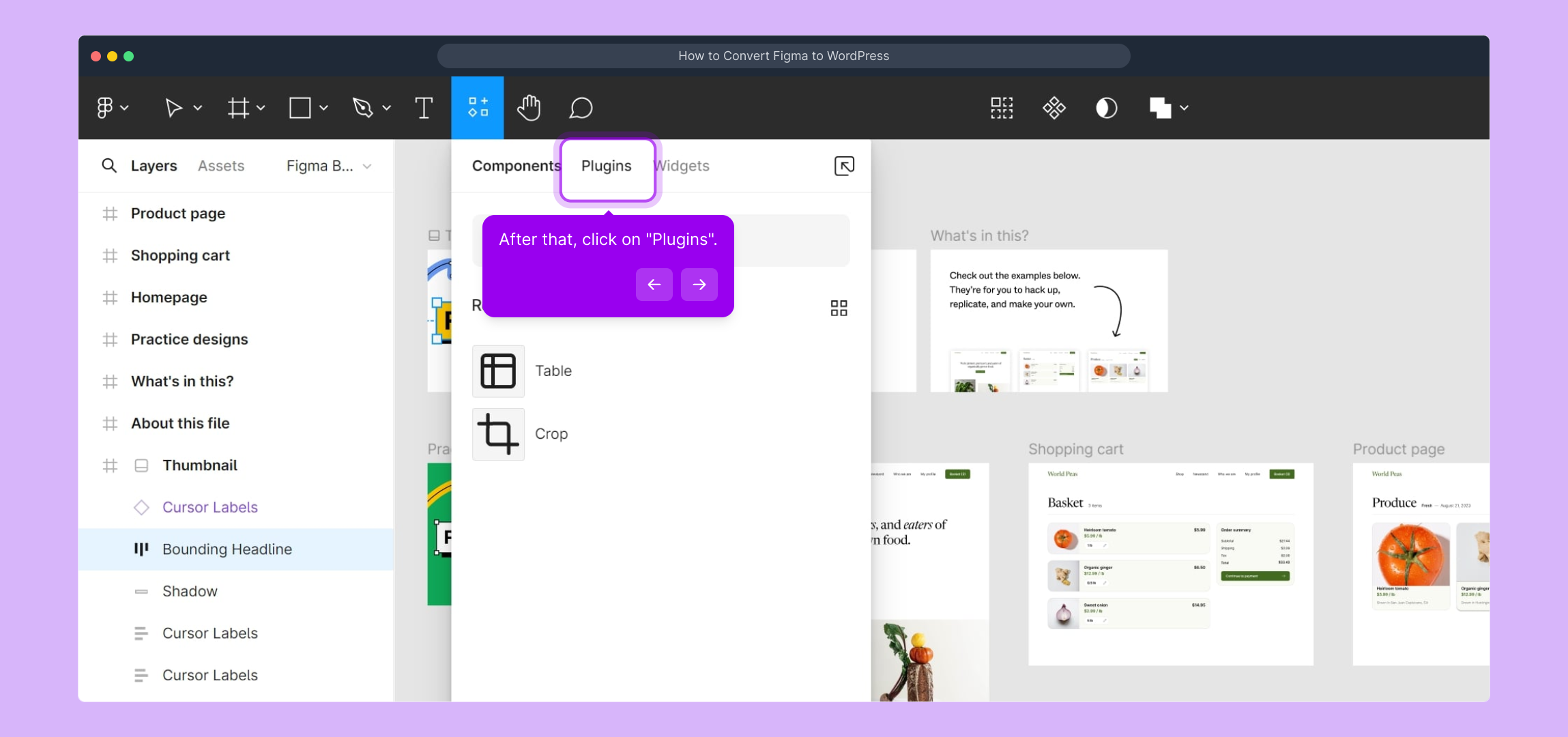Toggle the contrast mask icon

[1106, 108]
